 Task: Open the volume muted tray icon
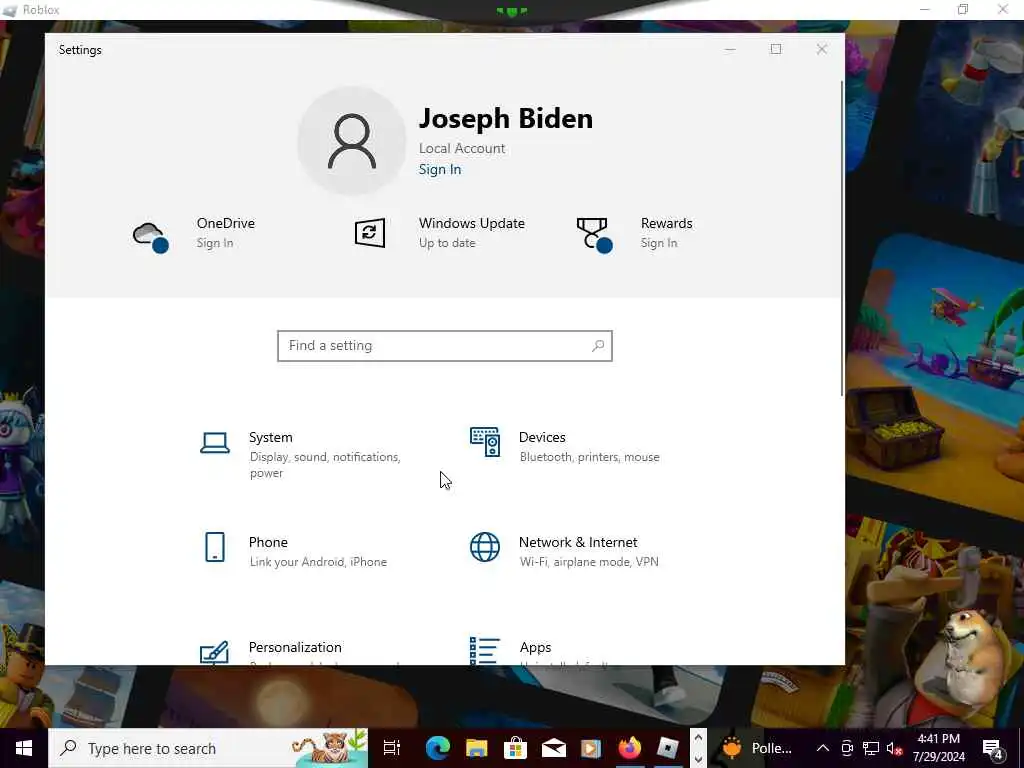pyautogui.click(x=894, y=748)
